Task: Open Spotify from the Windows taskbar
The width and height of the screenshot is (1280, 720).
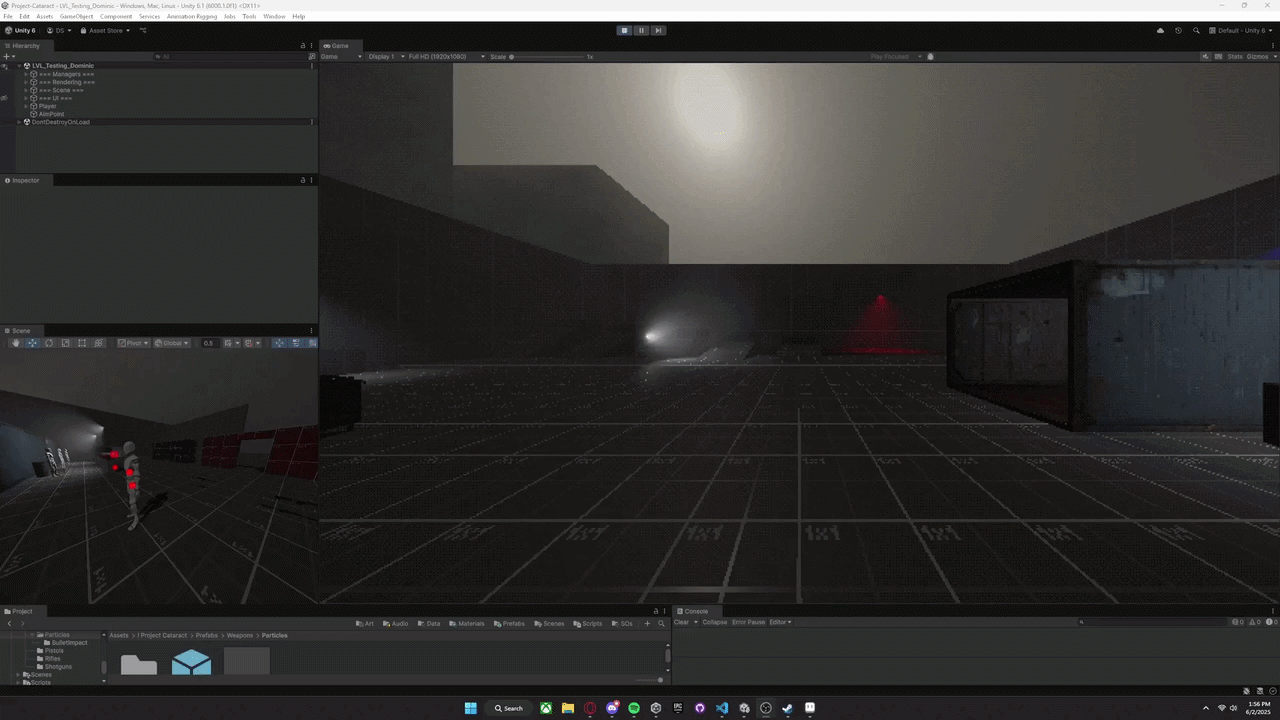Action: pos(634,708)
